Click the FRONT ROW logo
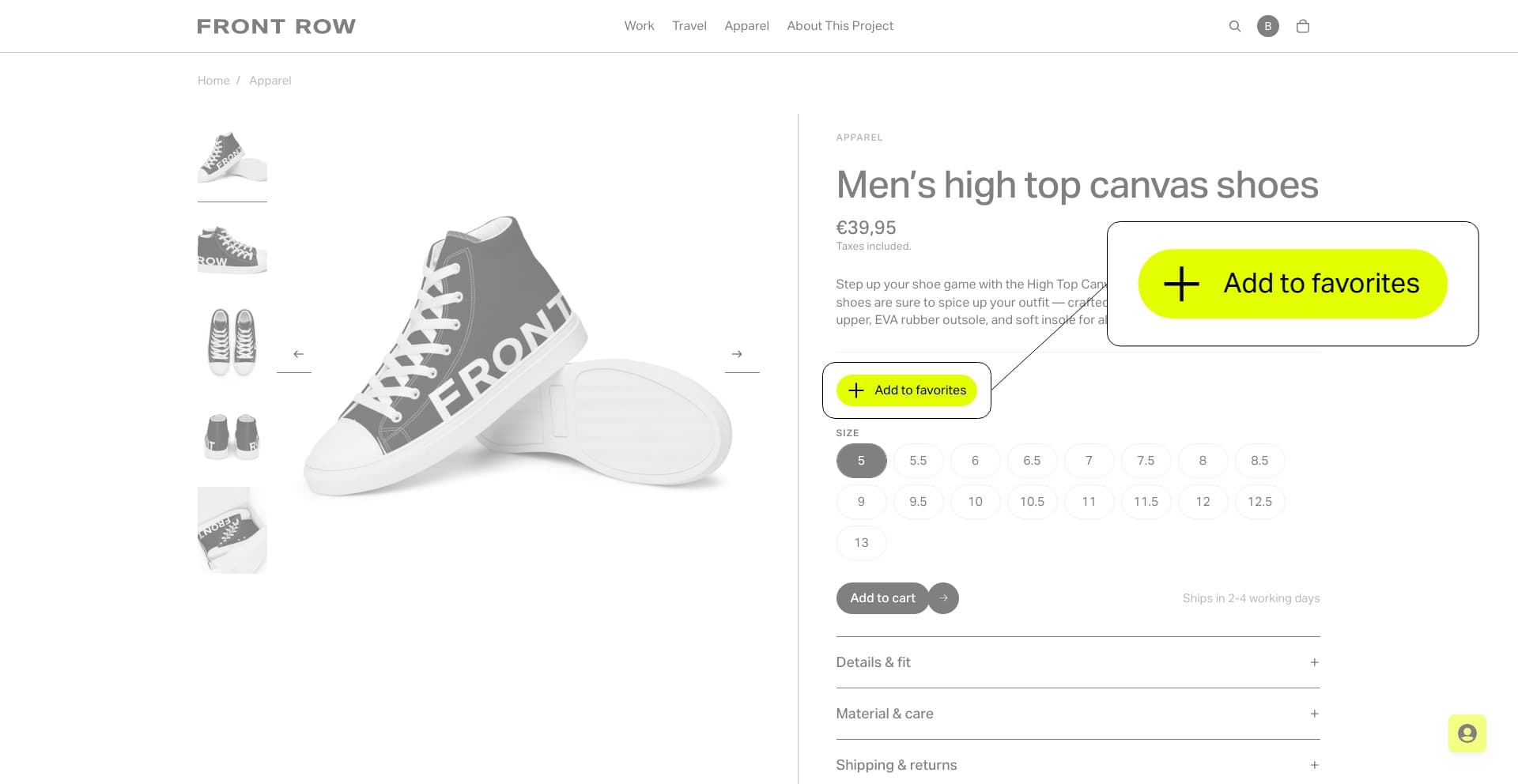The image size is (1518, 784). (276, 26)
